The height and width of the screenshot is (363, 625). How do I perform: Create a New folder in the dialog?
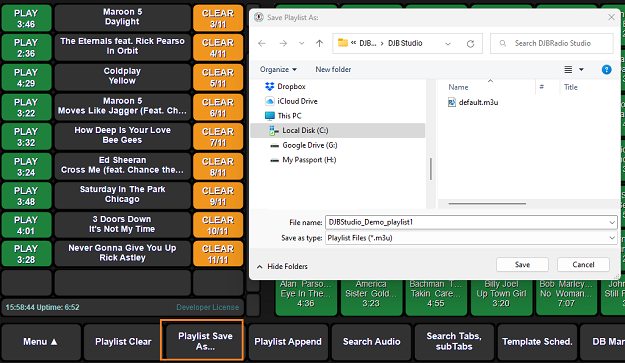coord(333,69)
